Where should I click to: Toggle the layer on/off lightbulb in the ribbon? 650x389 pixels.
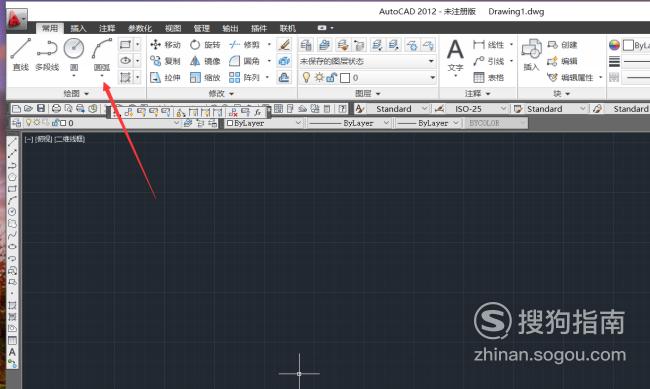[306, 78]
